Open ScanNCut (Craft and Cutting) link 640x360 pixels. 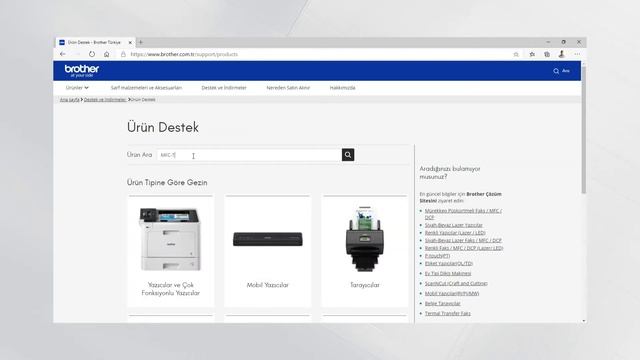[x=456, y=283]
